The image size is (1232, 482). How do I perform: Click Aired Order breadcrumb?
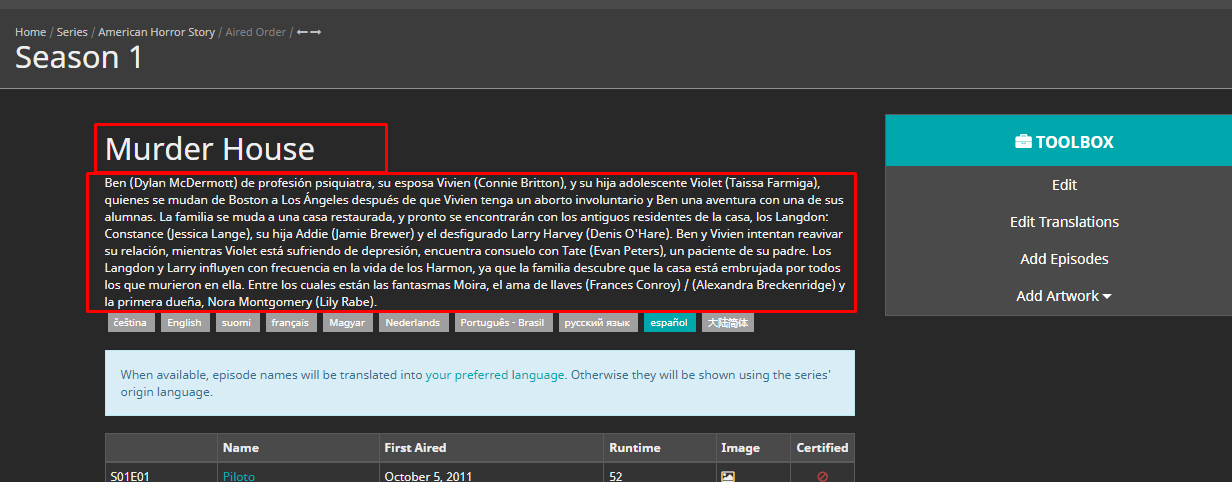click(256, 32)
